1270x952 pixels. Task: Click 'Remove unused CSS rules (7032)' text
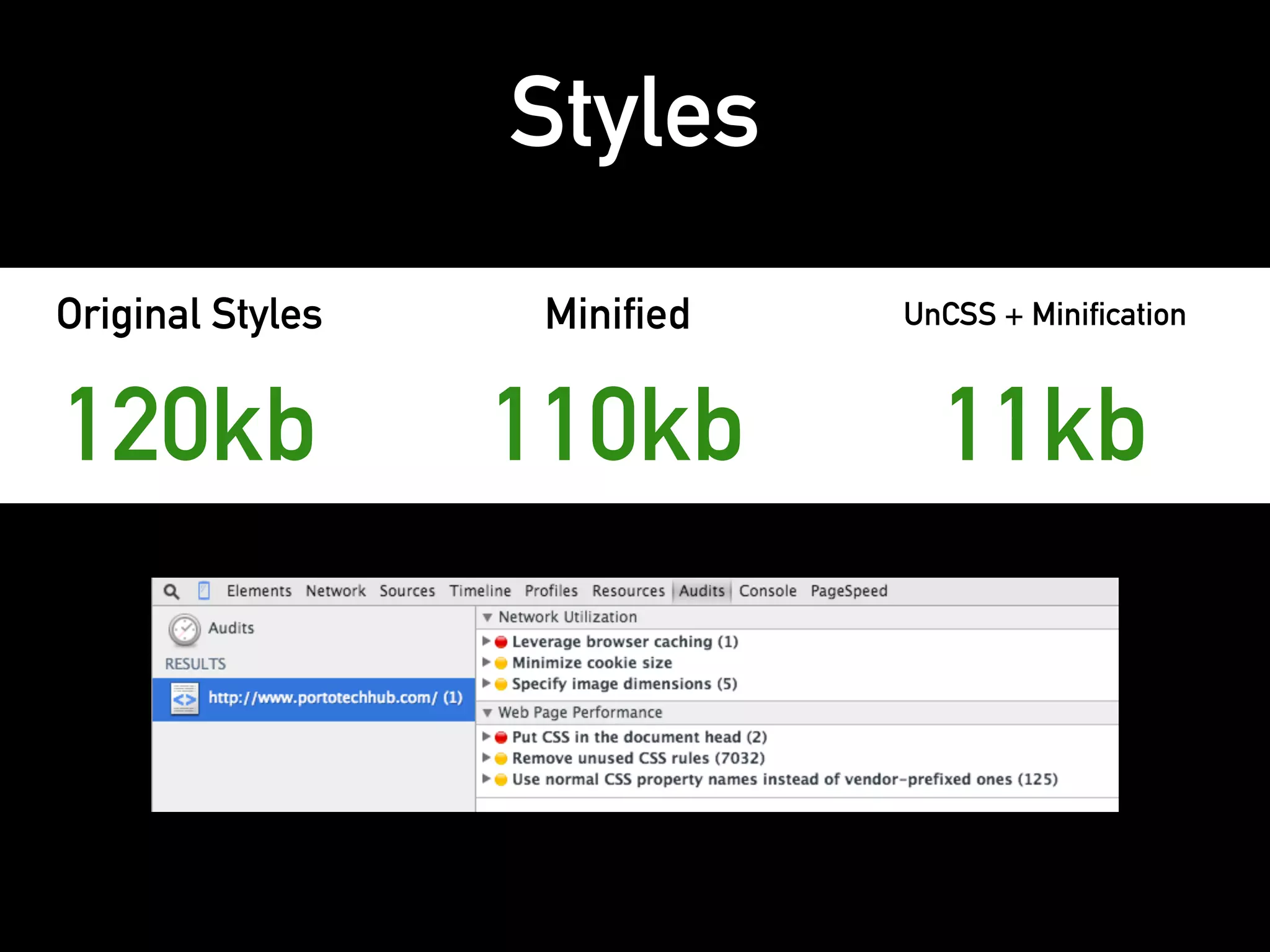click(639, 759)
